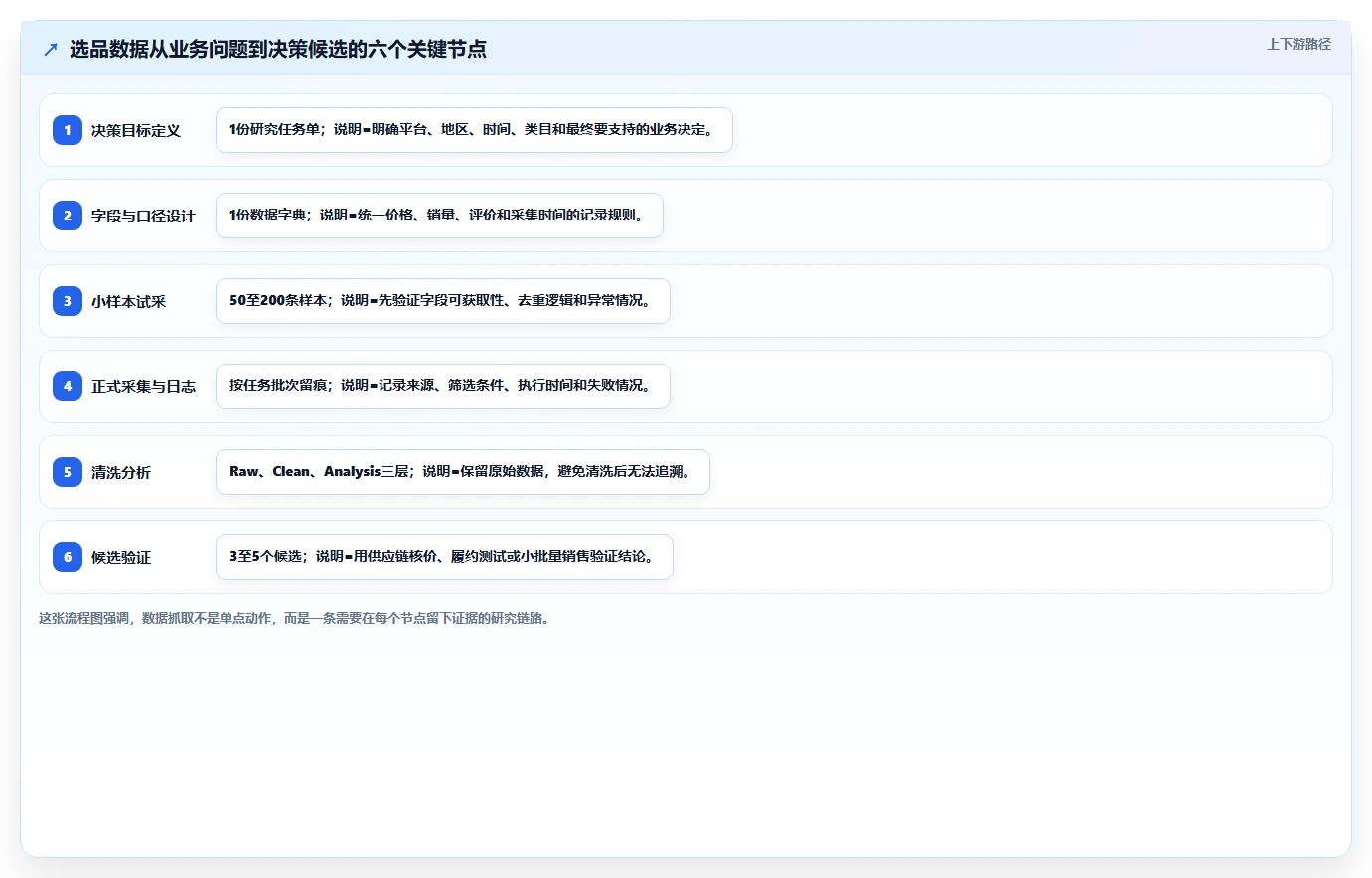
Task: Click the step 6 number badge
Action: click(x=68, y=557)
